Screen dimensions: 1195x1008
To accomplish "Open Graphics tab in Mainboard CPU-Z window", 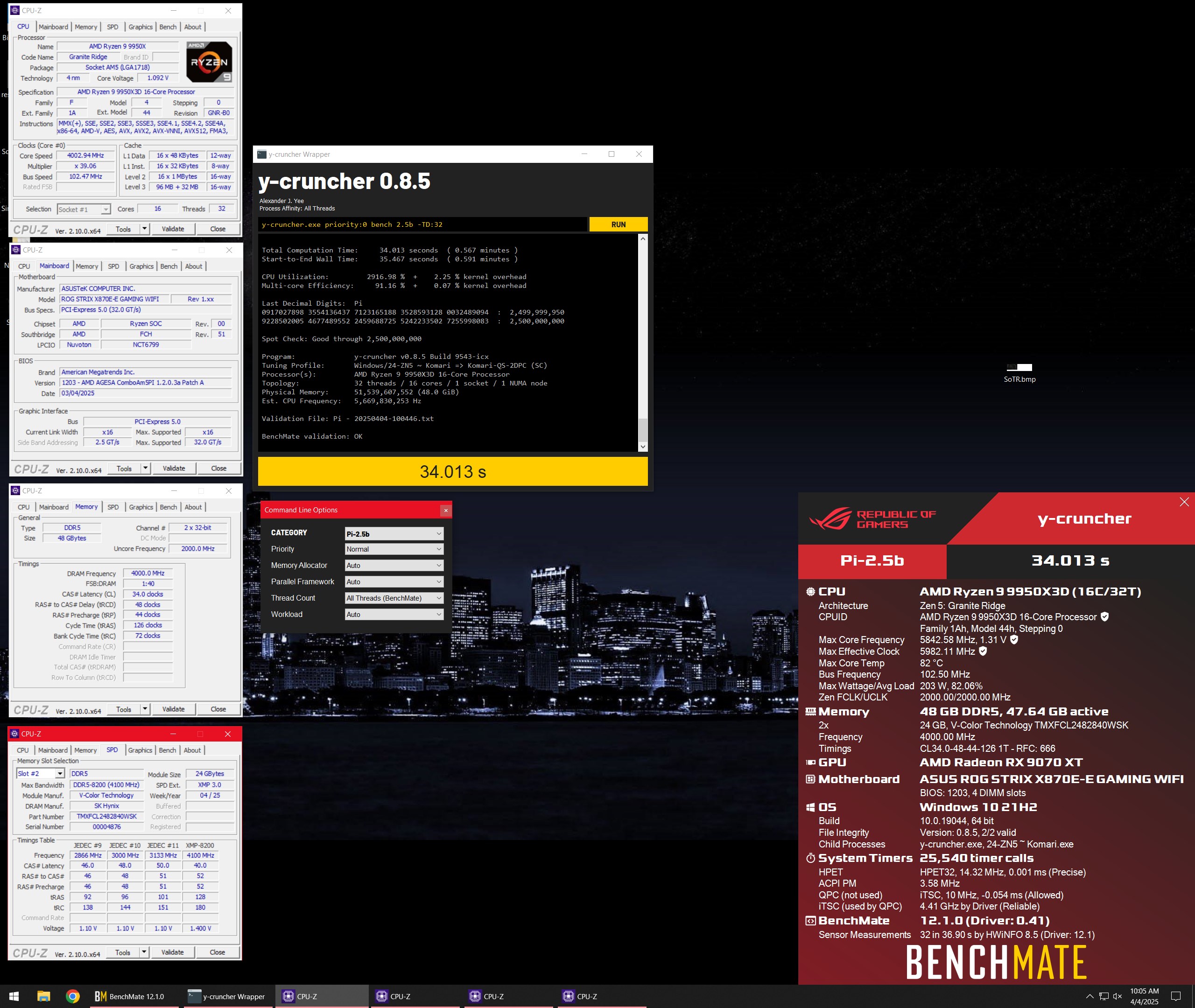I will pos(141,266).
